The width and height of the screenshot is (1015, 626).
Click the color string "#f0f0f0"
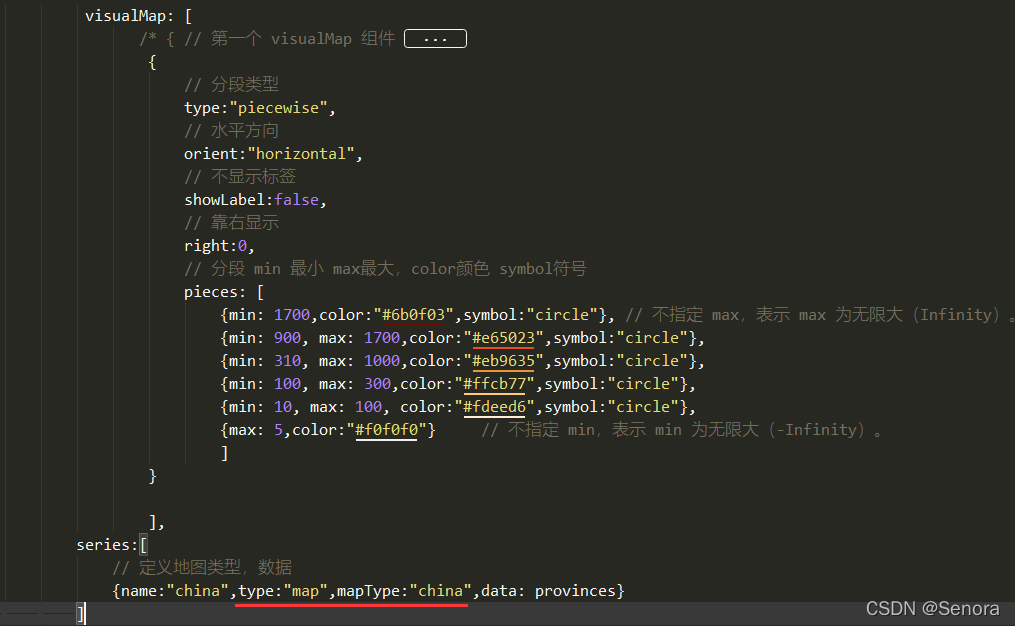point(386,430)
